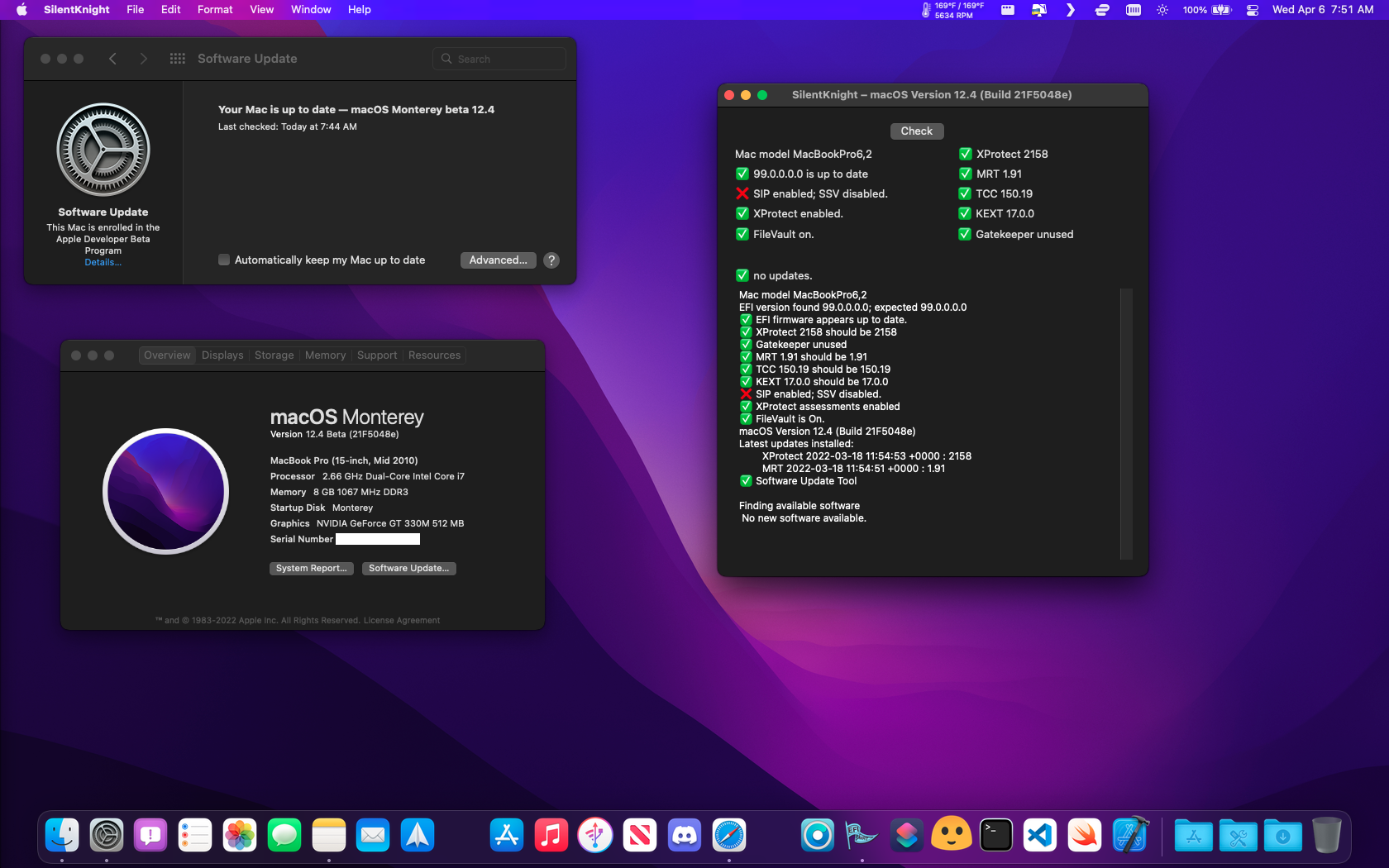Open Finder from the Dock
Image resolution: width=1389 pixels, height=868 pixels.
[62, 835]
